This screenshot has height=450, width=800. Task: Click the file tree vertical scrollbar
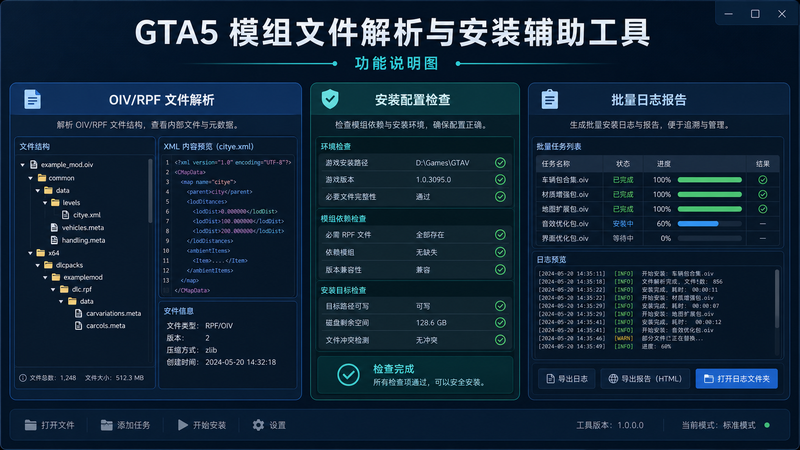point(150,191)
